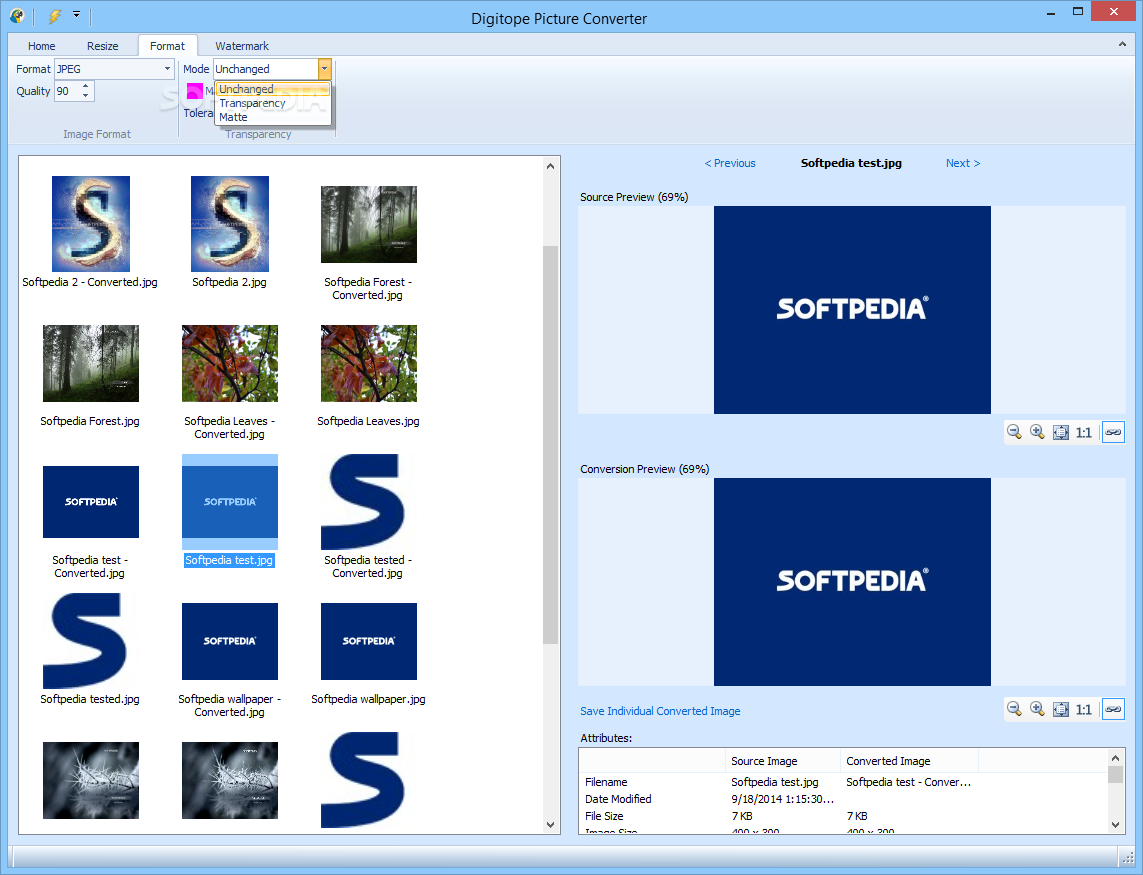The image size is (1143, 875).
Task: Select the Format tab
Action: pos(167,46)
